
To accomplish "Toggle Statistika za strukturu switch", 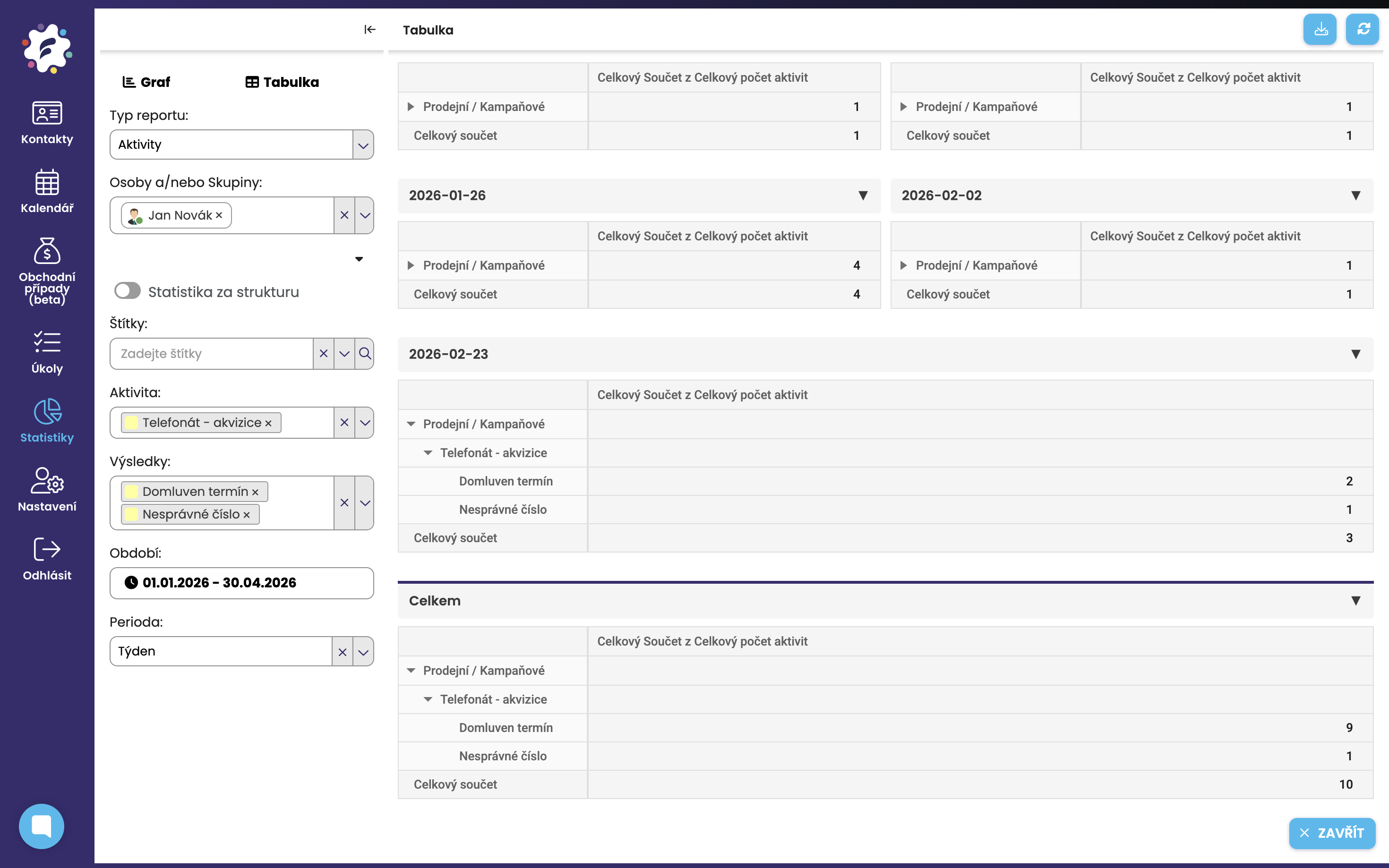I will (127, 291).
